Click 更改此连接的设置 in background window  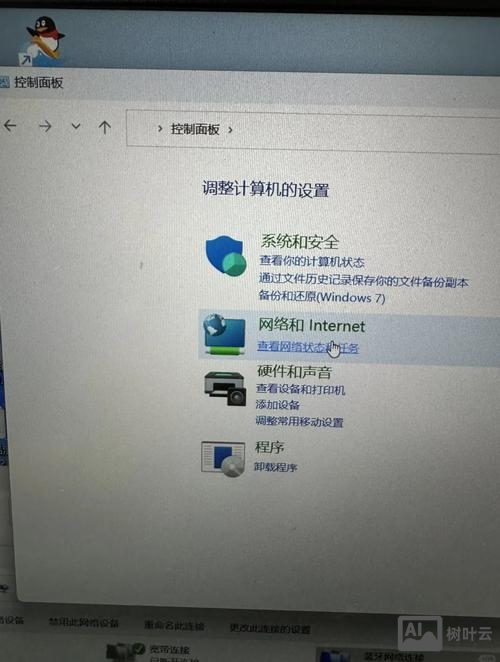[270, 629]
